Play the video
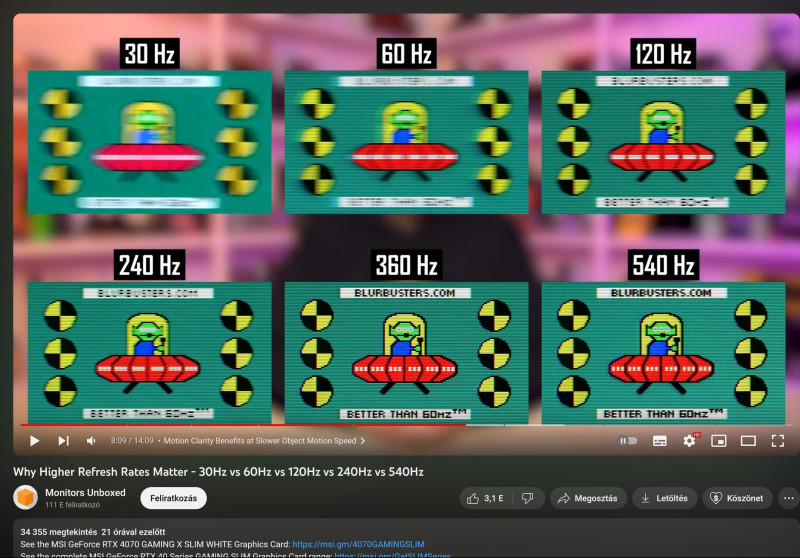This screenshot has height=558, width=800. coord(34,441)
